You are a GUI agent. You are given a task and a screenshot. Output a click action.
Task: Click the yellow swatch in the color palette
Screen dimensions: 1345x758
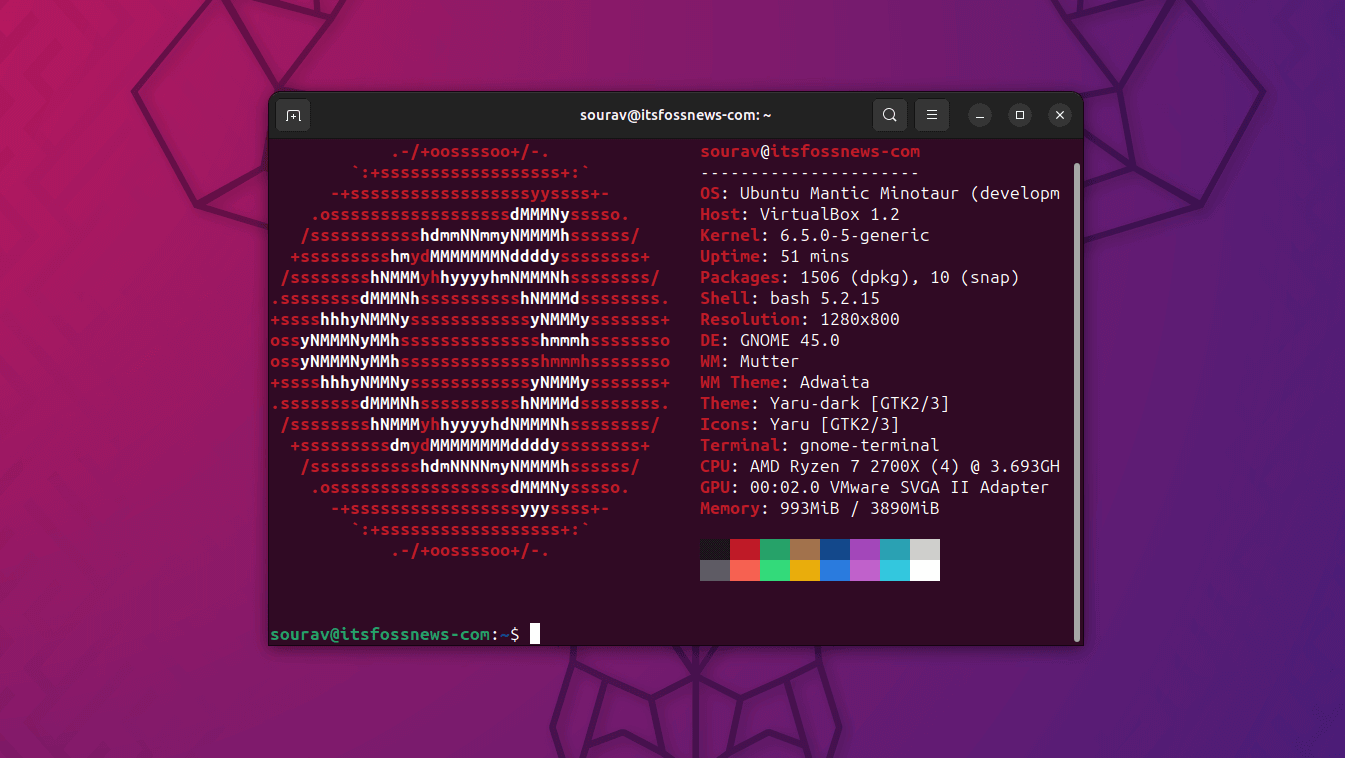[804, 570]
